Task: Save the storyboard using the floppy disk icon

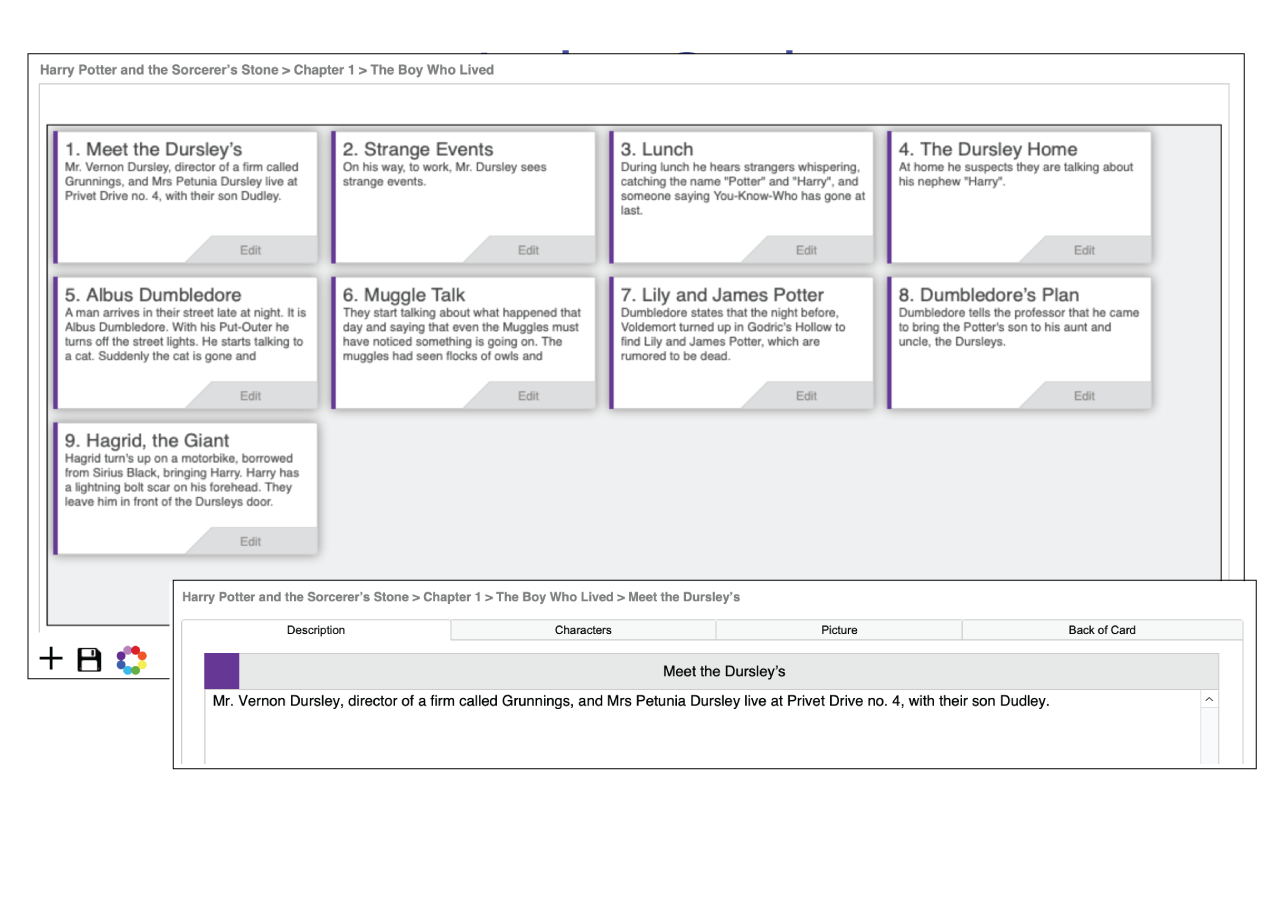Action: point(88,658)
